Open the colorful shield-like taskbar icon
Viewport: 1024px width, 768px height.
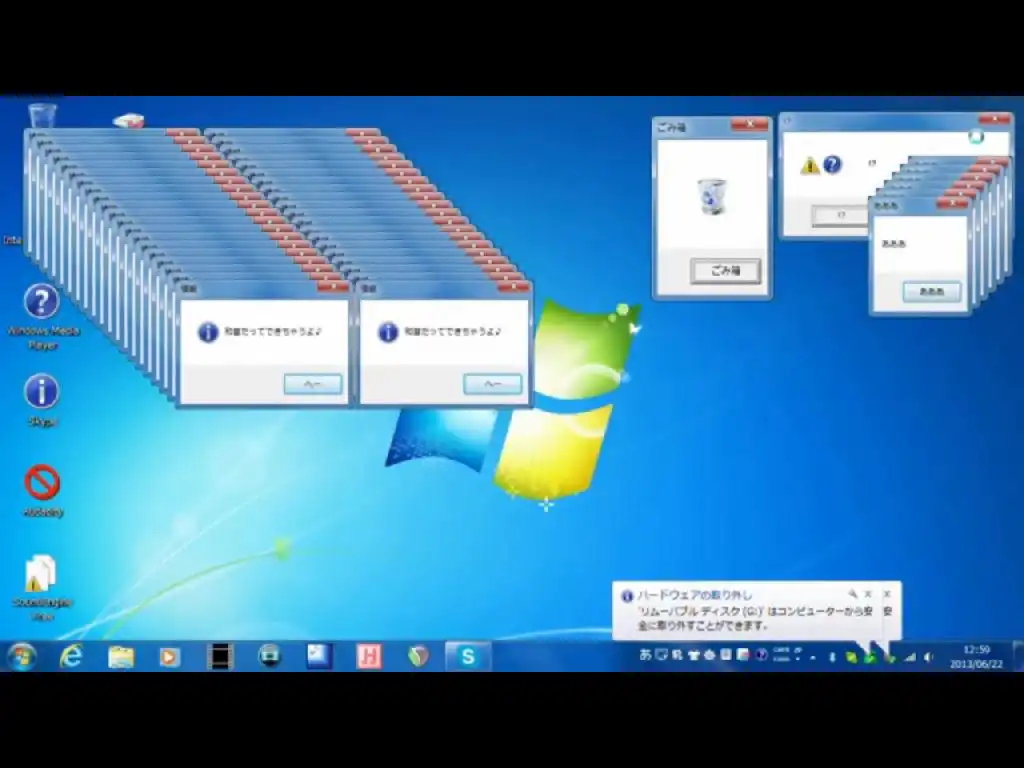click(419, 656)
